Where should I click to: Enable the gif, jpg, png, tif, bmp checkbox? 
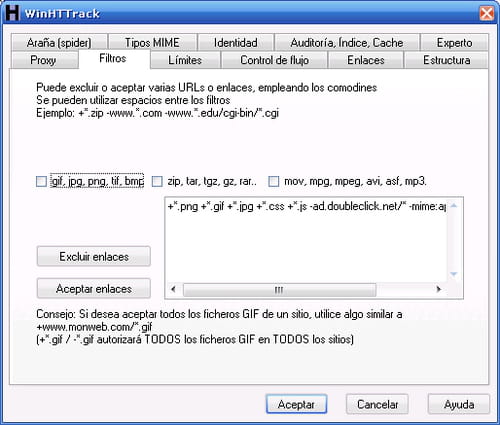(41, 182)
